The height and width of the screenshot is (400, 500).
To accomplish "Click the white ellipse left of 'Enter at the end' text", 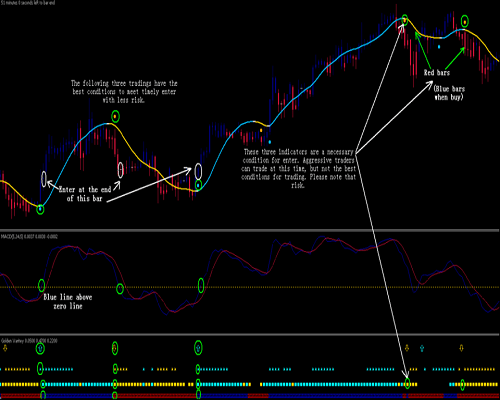I will click(44, 179).
